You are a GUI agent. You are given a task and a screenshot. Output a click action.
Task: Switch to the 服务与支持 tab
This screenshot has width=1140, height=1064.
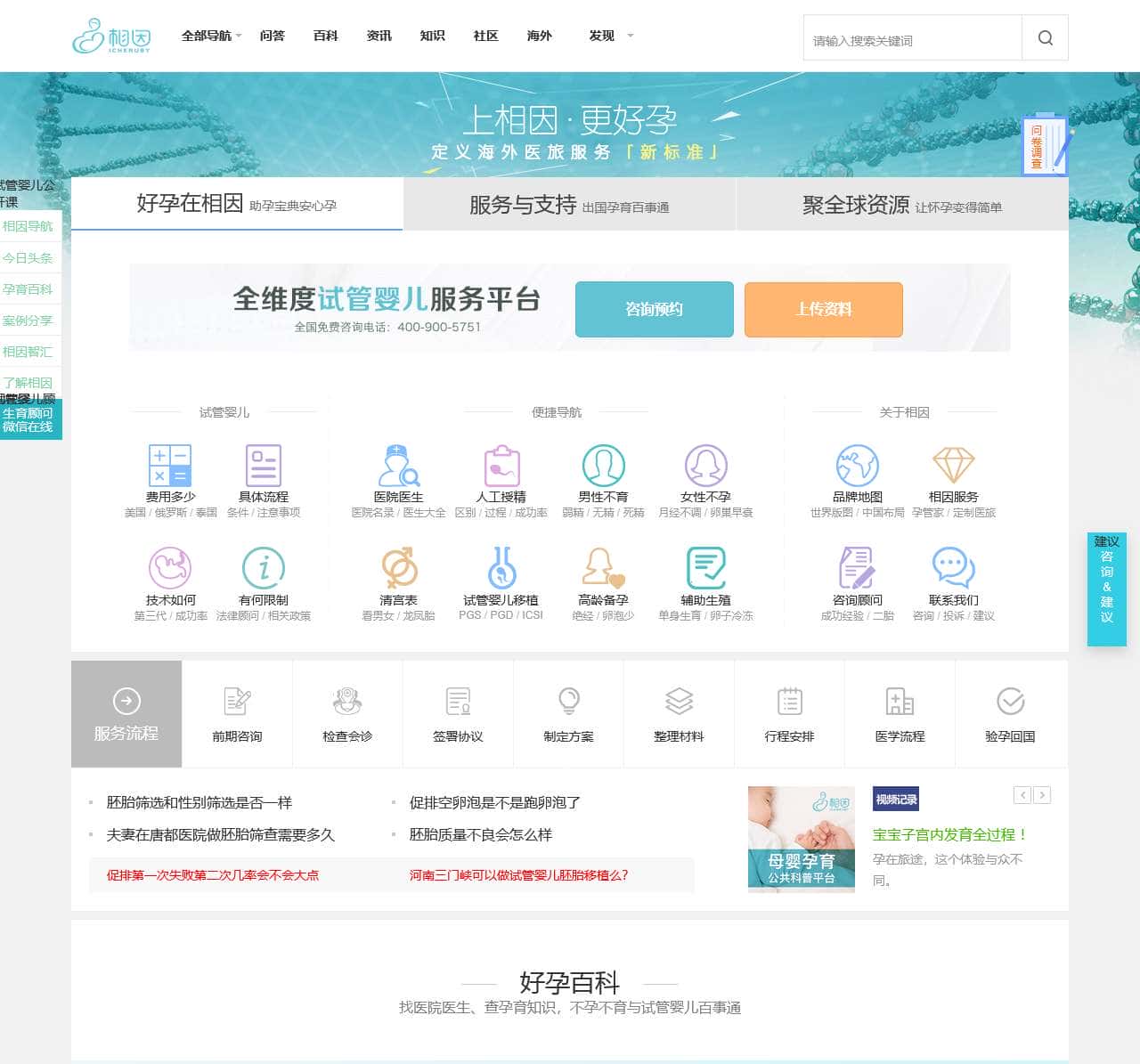click(x=569, y=205)
